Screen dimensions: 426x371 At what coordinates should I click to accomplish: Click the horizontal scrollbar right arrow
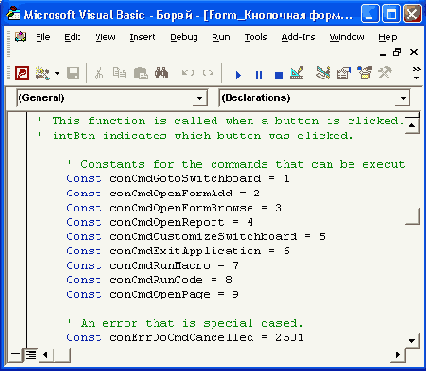click(397, 355)
